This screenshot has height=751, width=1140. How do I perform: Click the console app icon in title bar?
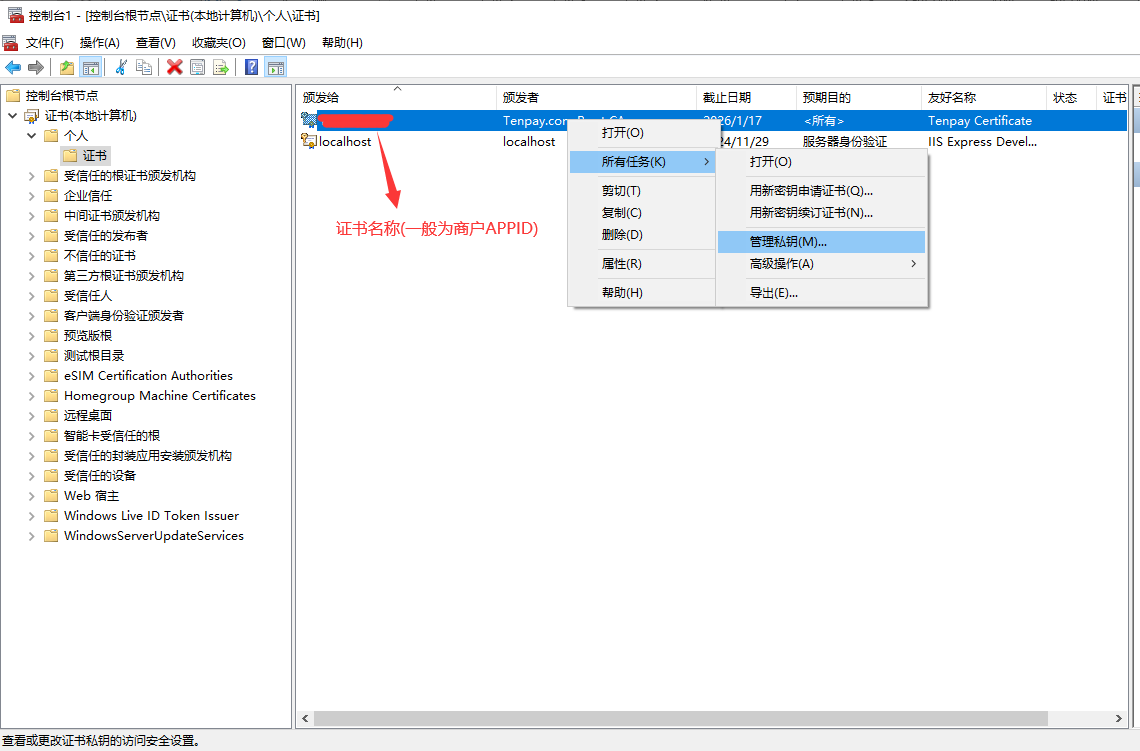tap(15, 15)
